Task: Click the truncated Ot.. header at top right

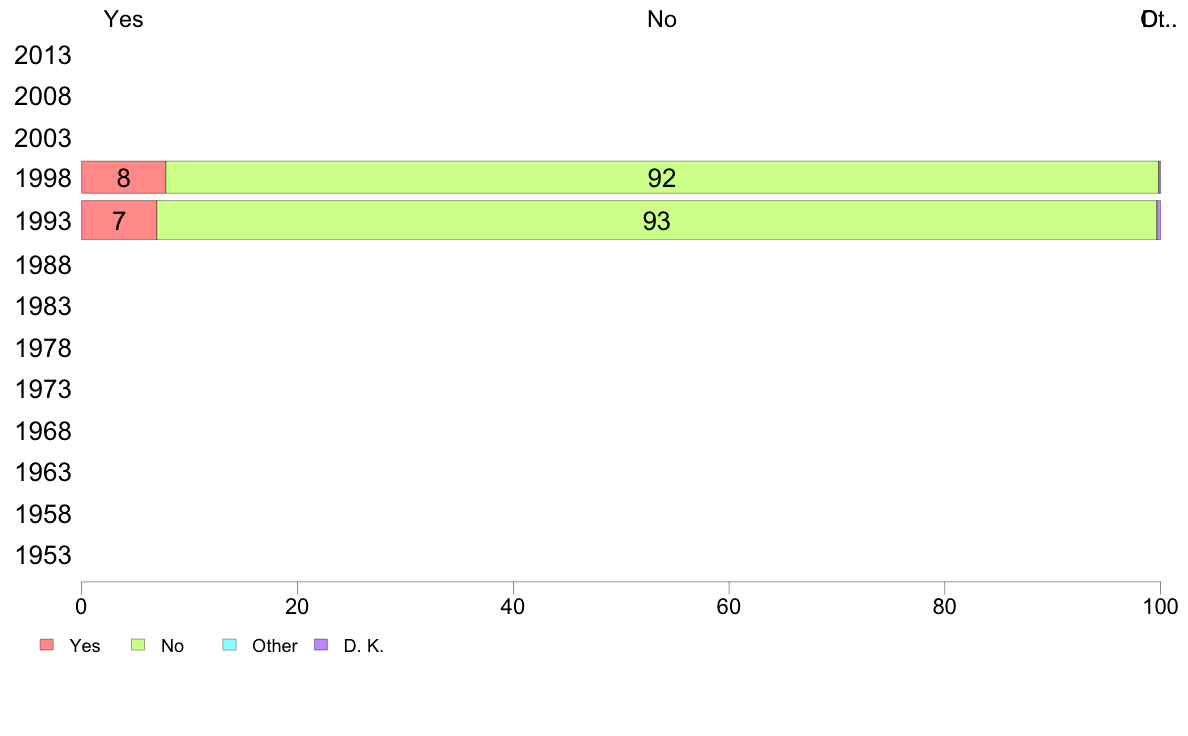Action: [1158, 19]
